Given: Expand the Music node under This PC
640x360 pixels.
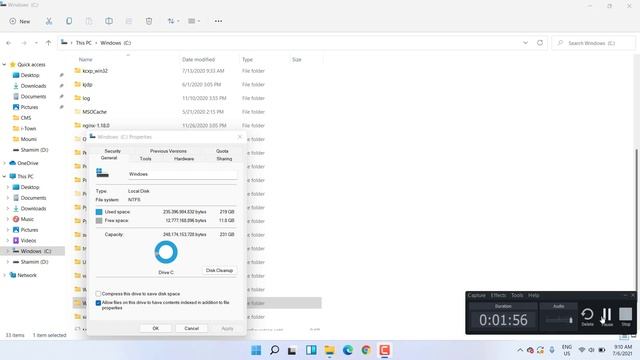Looking at the screenshot, I should (8, 219).
